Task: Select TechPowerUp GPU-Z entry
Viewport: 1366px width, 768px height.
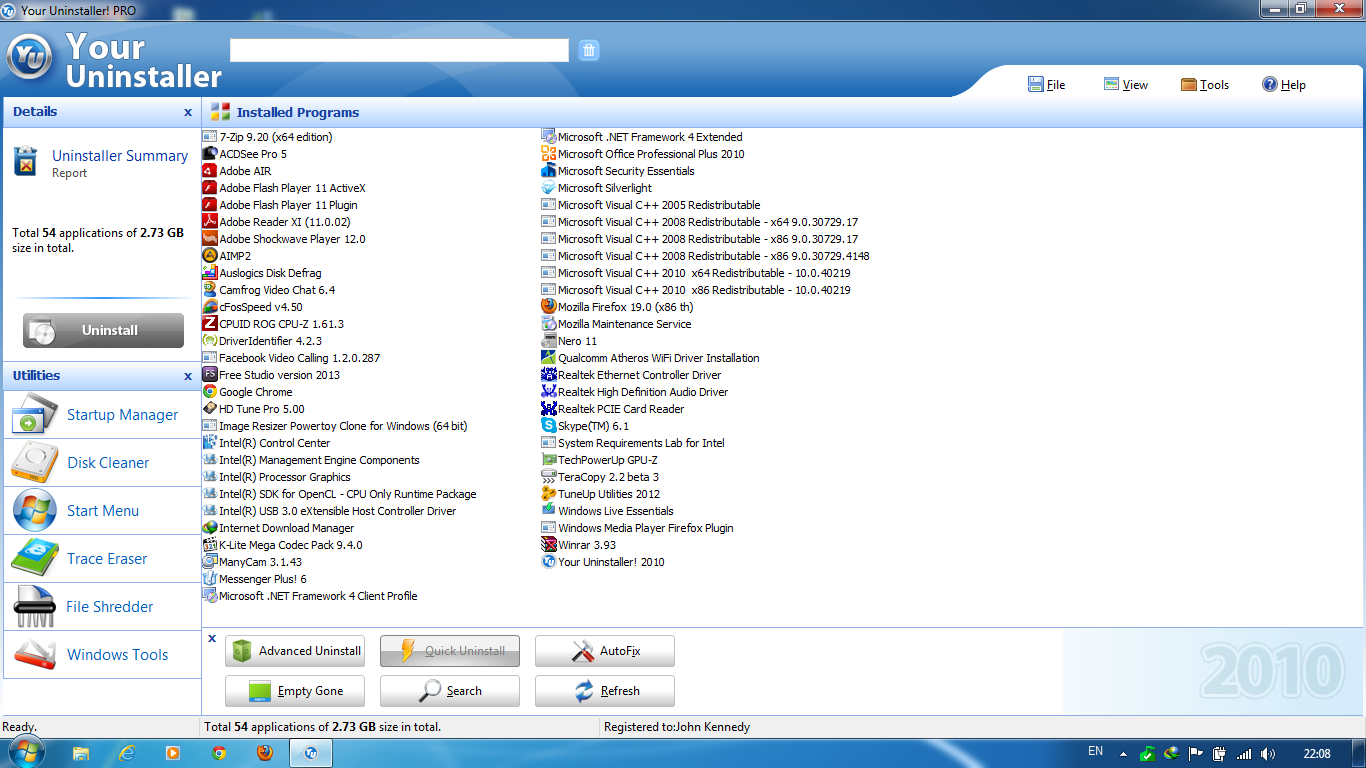Action: click(599, 460)
